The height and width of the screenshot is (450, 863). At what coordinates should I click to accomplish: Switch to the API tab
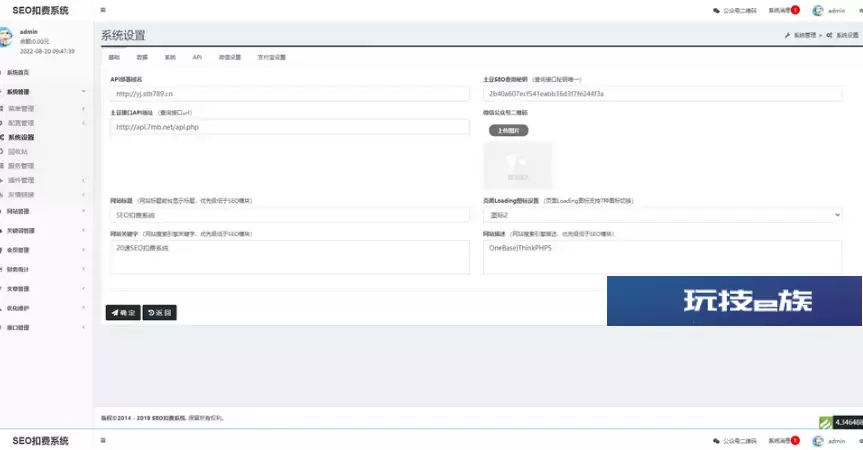tap(197, 57)
